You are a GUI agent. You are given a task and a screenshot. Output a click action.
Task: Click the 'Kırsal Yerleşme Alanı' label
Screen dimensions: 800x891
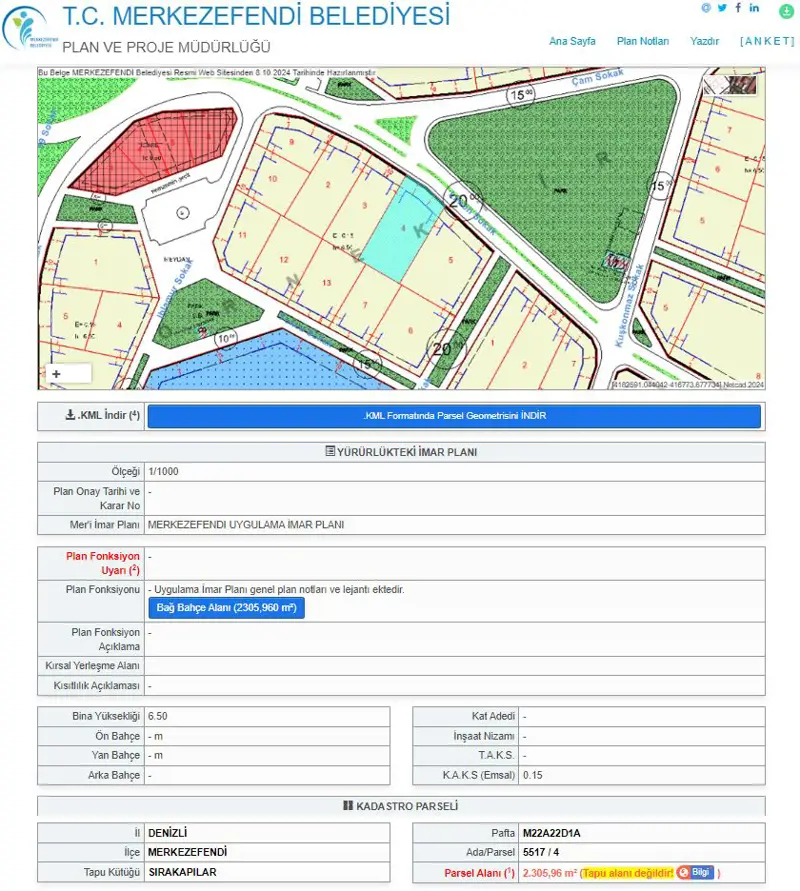tap(92, 665)
